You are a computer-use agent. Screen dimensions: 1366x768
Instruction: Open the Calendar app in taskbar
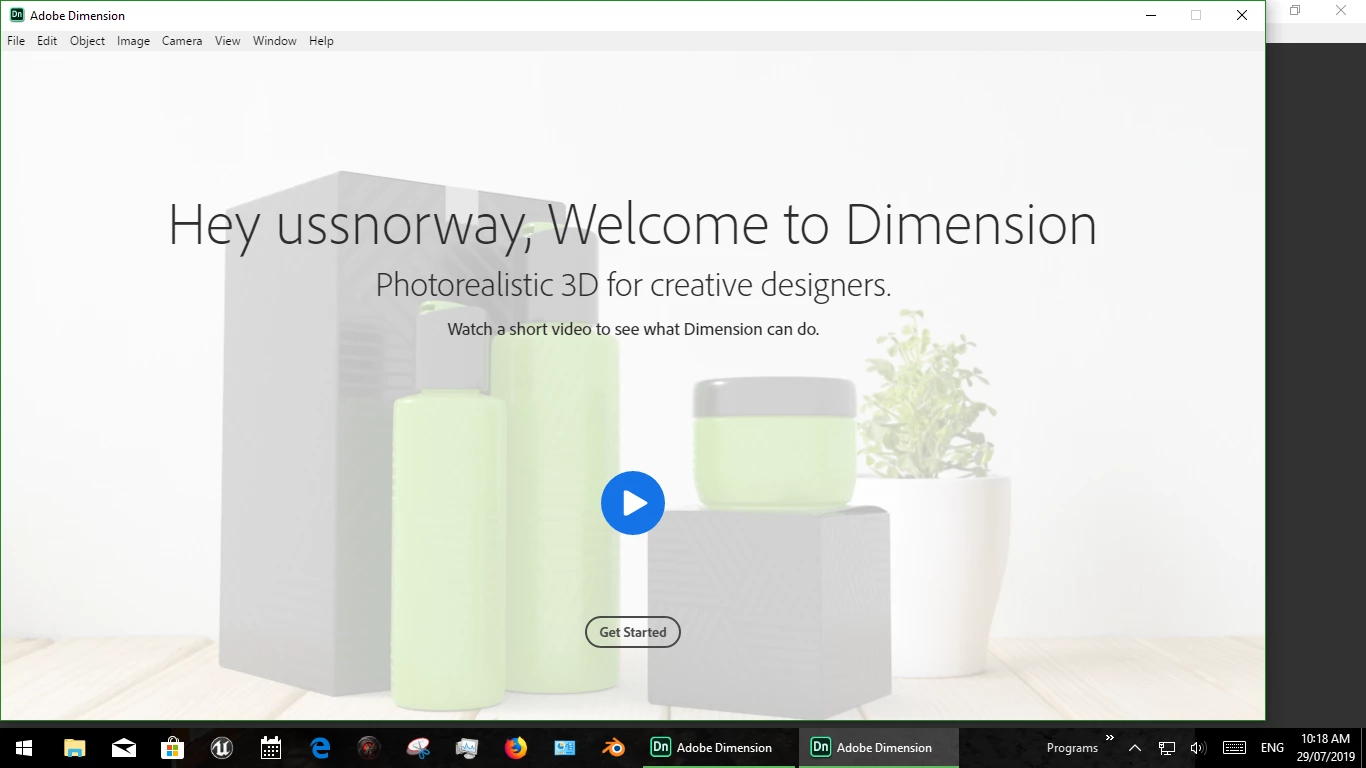pyautogui.click(x=271, y=748)
